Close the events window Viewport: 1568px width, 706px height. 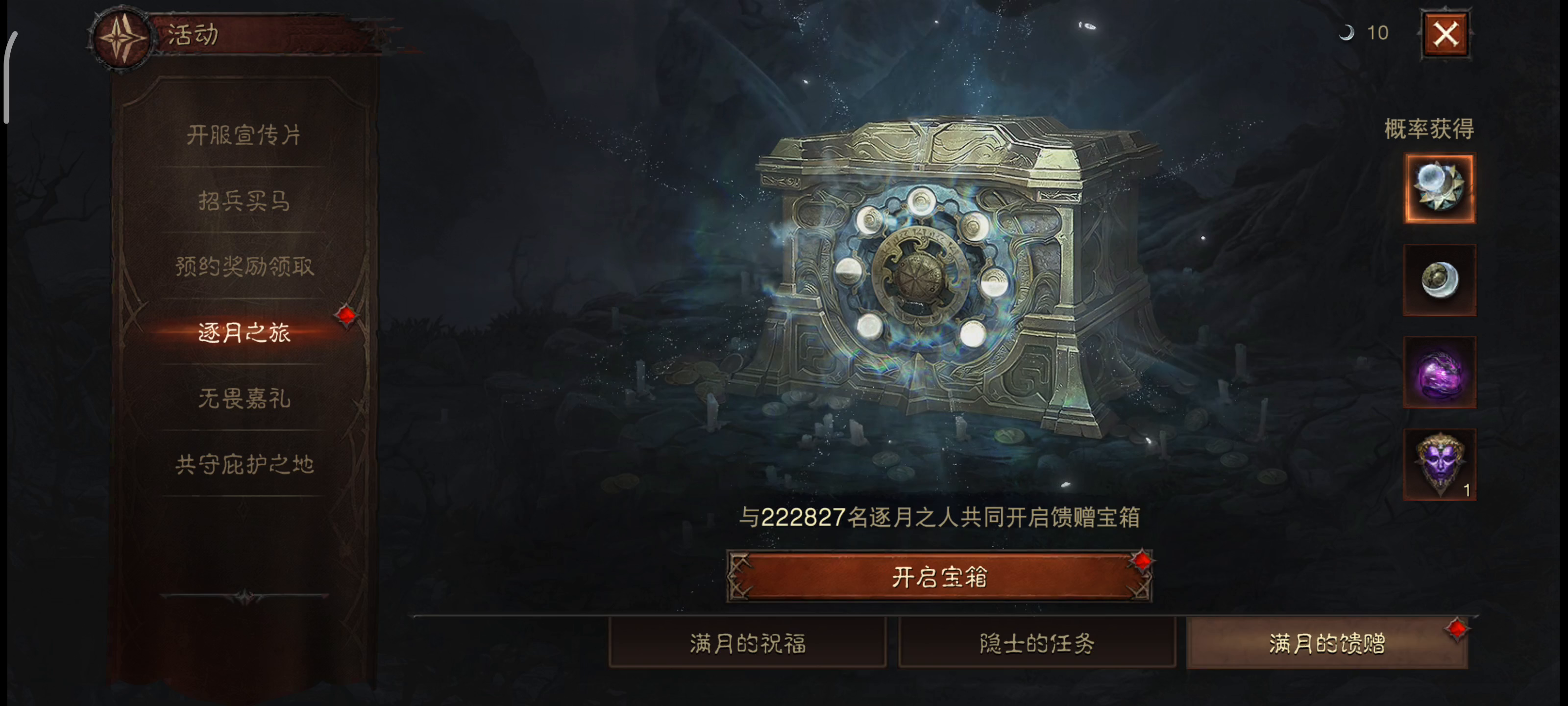1445,33
